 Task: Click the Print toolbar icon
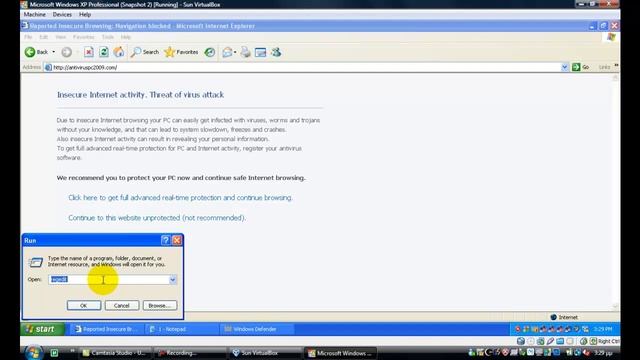[x=245, y=52]
